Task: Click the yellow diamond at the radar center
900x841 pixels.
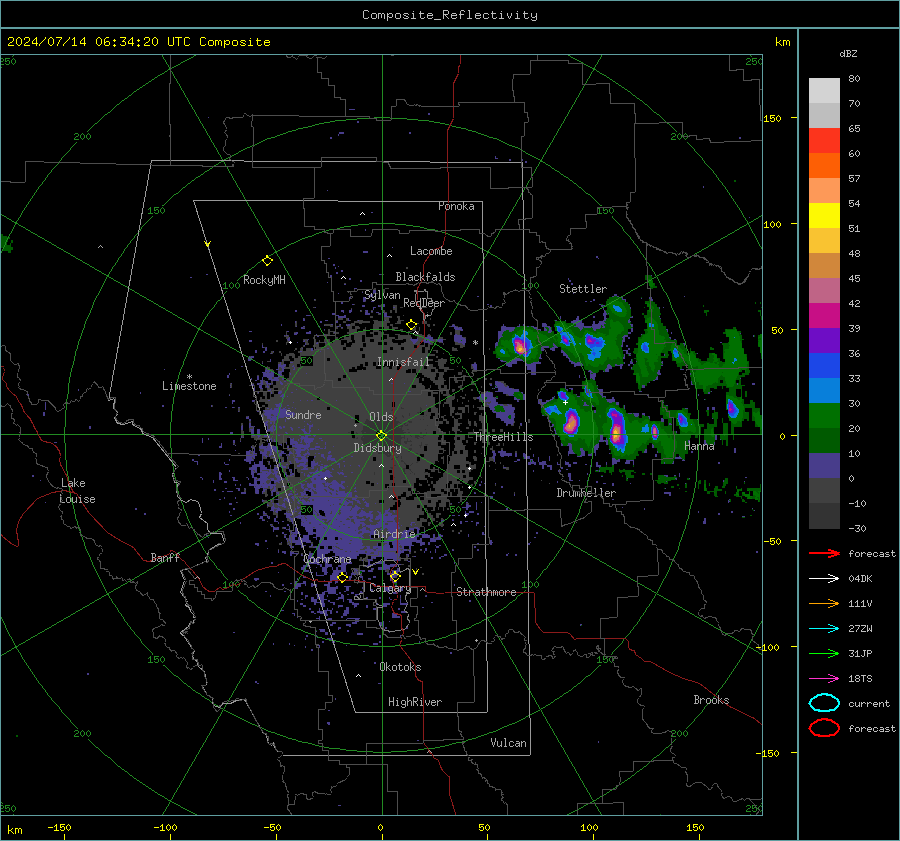Action: pyautogui.click(x=381, y=436)
